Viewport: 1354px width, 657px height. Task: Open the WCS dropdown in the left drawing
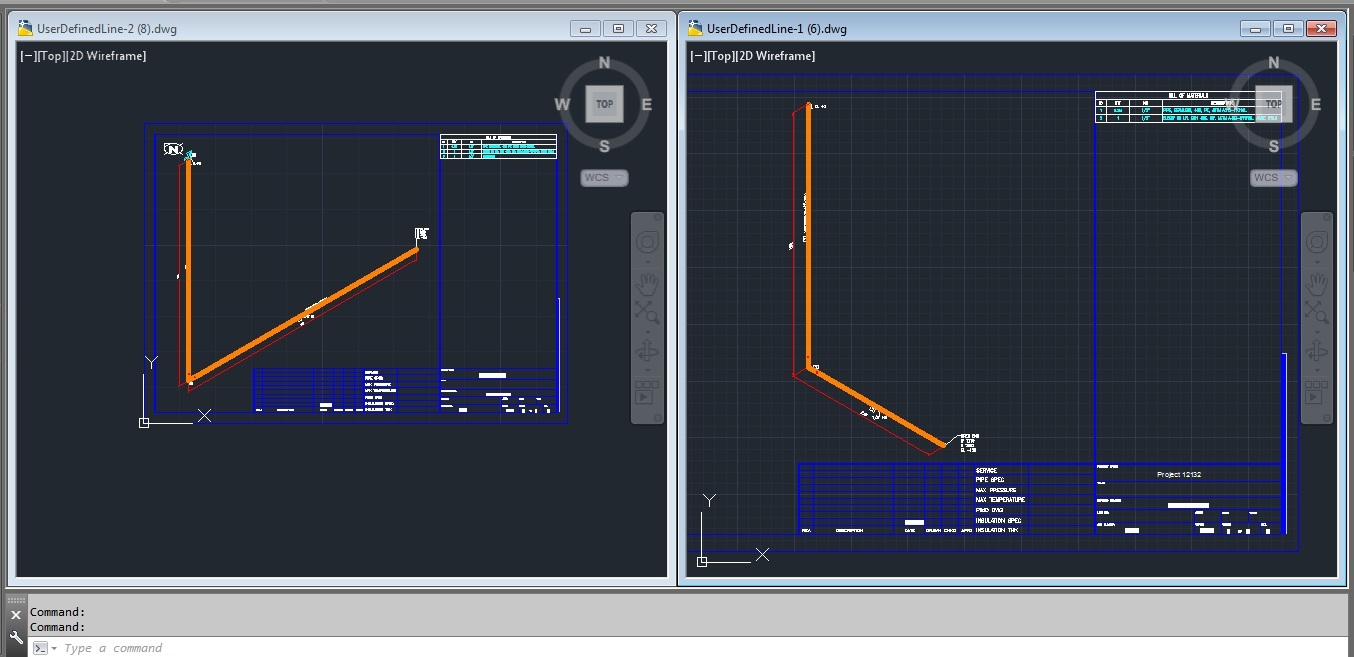604,178
